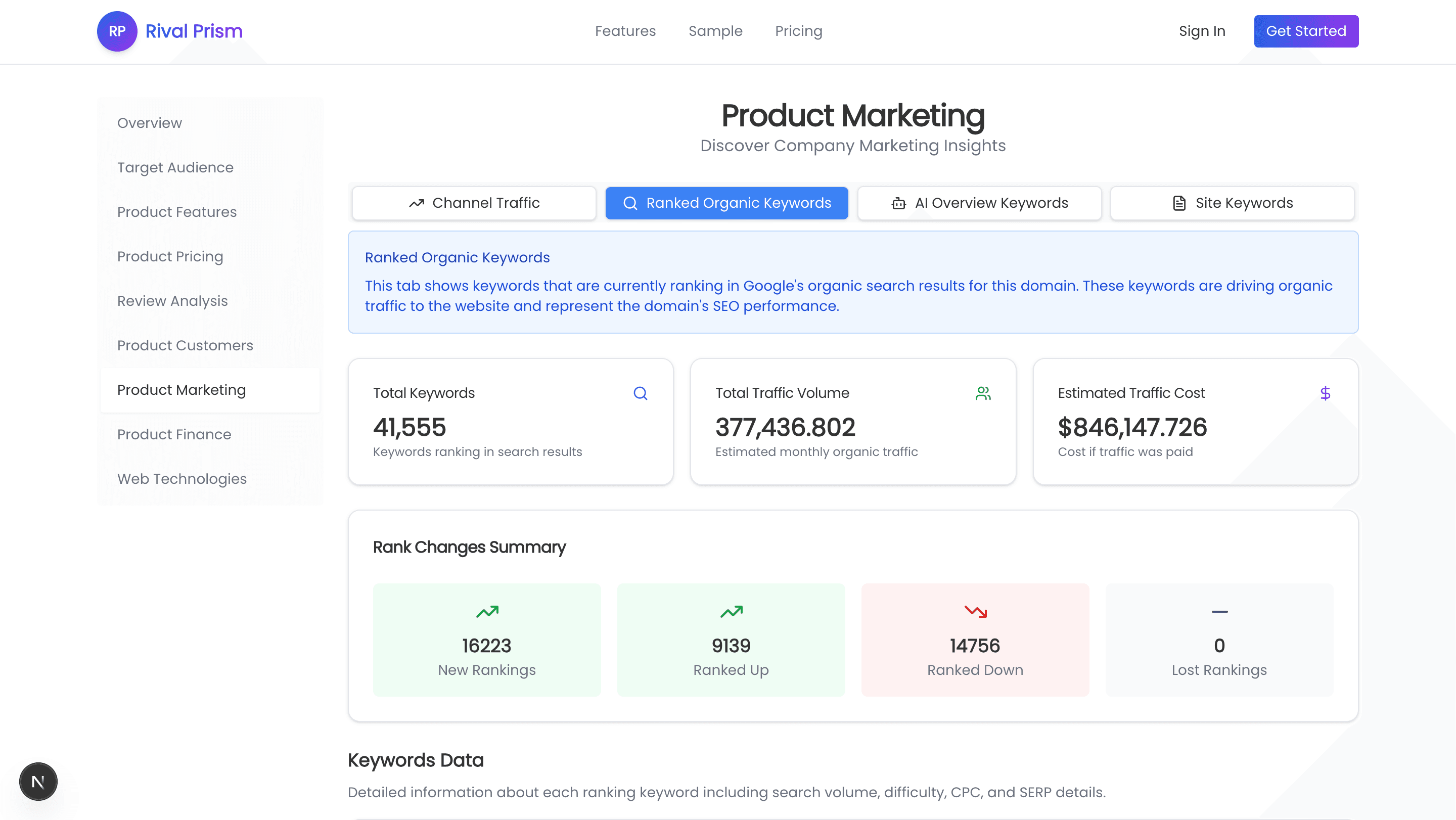
Task: Click the green up-arrow in New Rankings tile
Action: click(487, 611)
